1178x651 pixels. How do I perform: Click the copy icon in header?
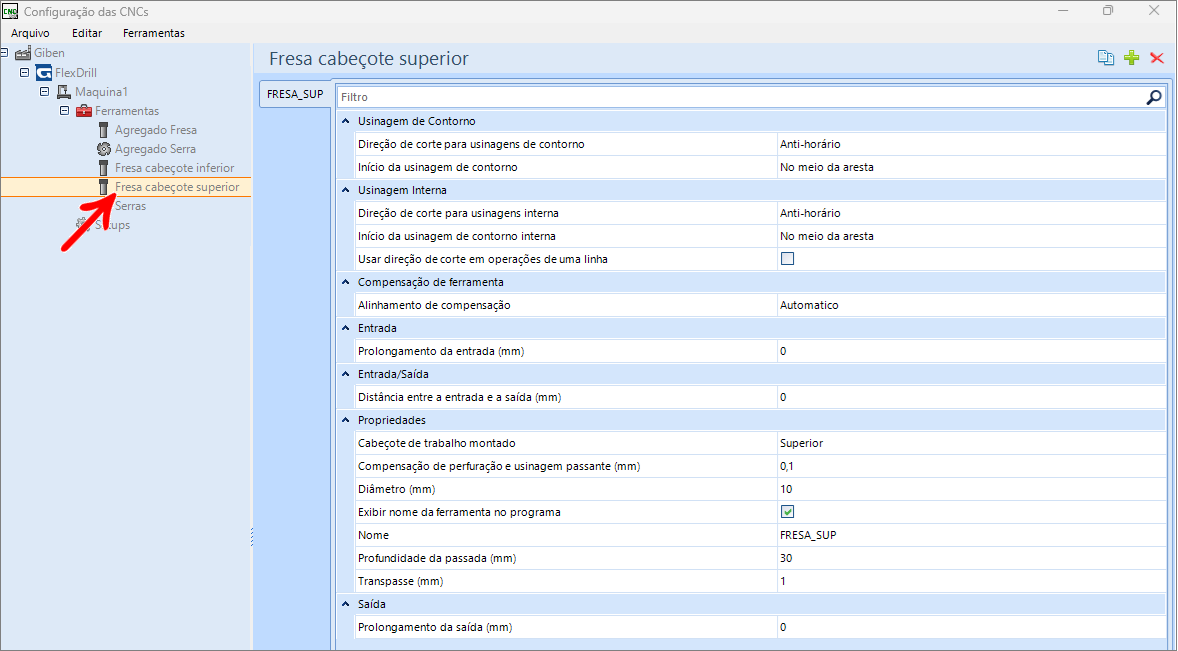point(1105,58)
